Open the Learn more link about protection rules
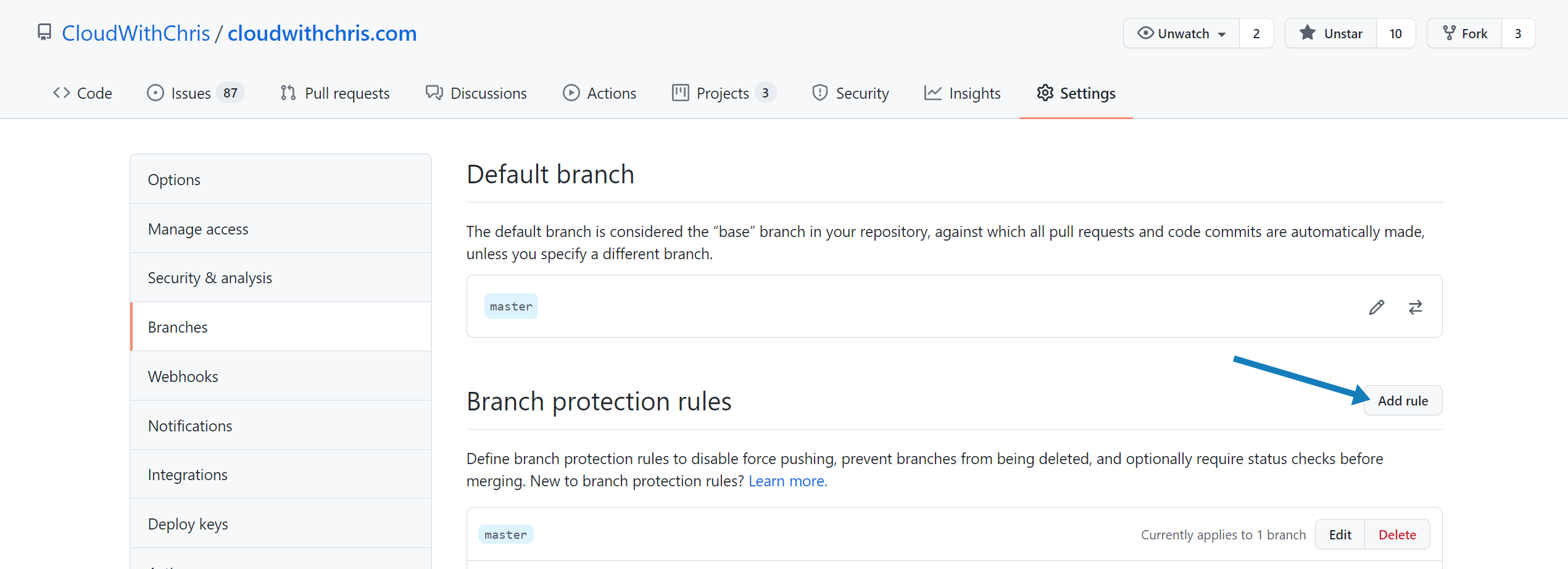 (787, 481)
